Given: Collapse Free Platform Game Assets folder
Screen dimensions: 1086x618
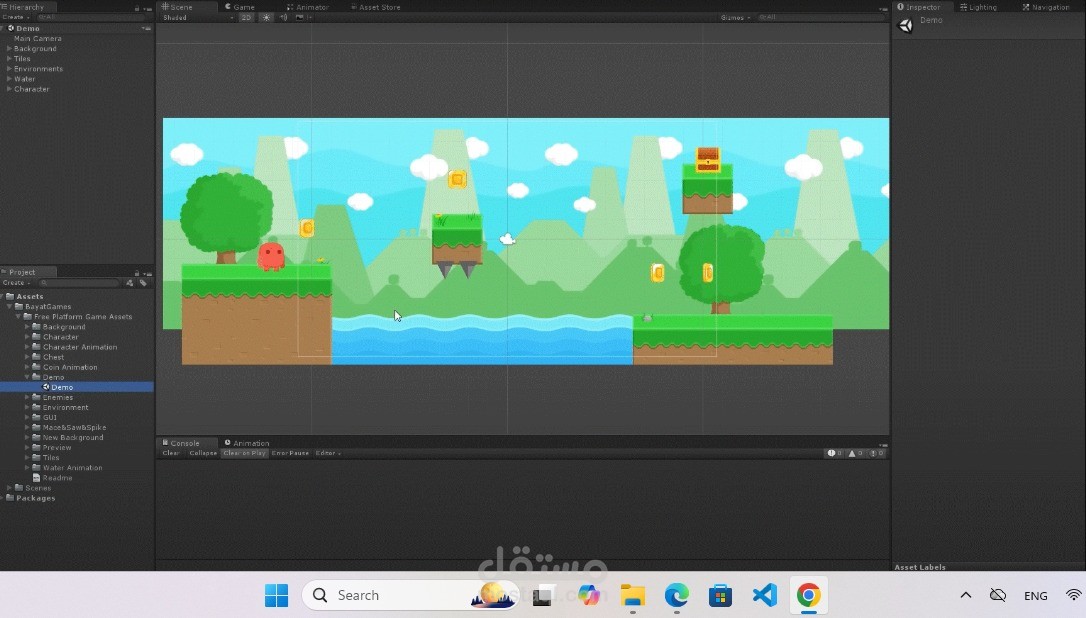Looking at the screenshot, I should pos(19,317).
